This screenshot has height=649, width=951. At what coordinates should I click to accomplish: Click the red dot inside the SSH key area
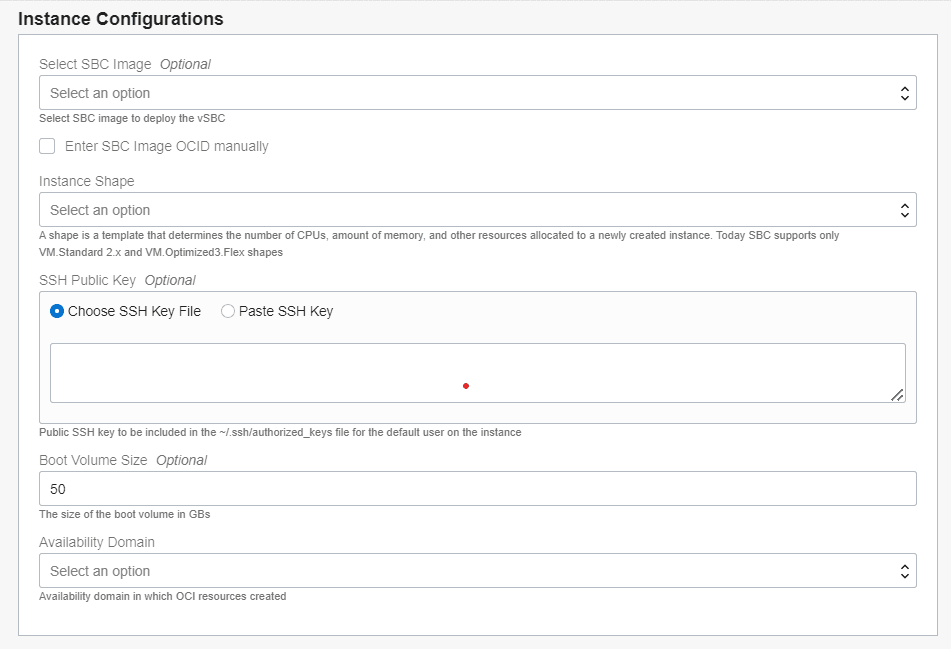pos(465,385)
